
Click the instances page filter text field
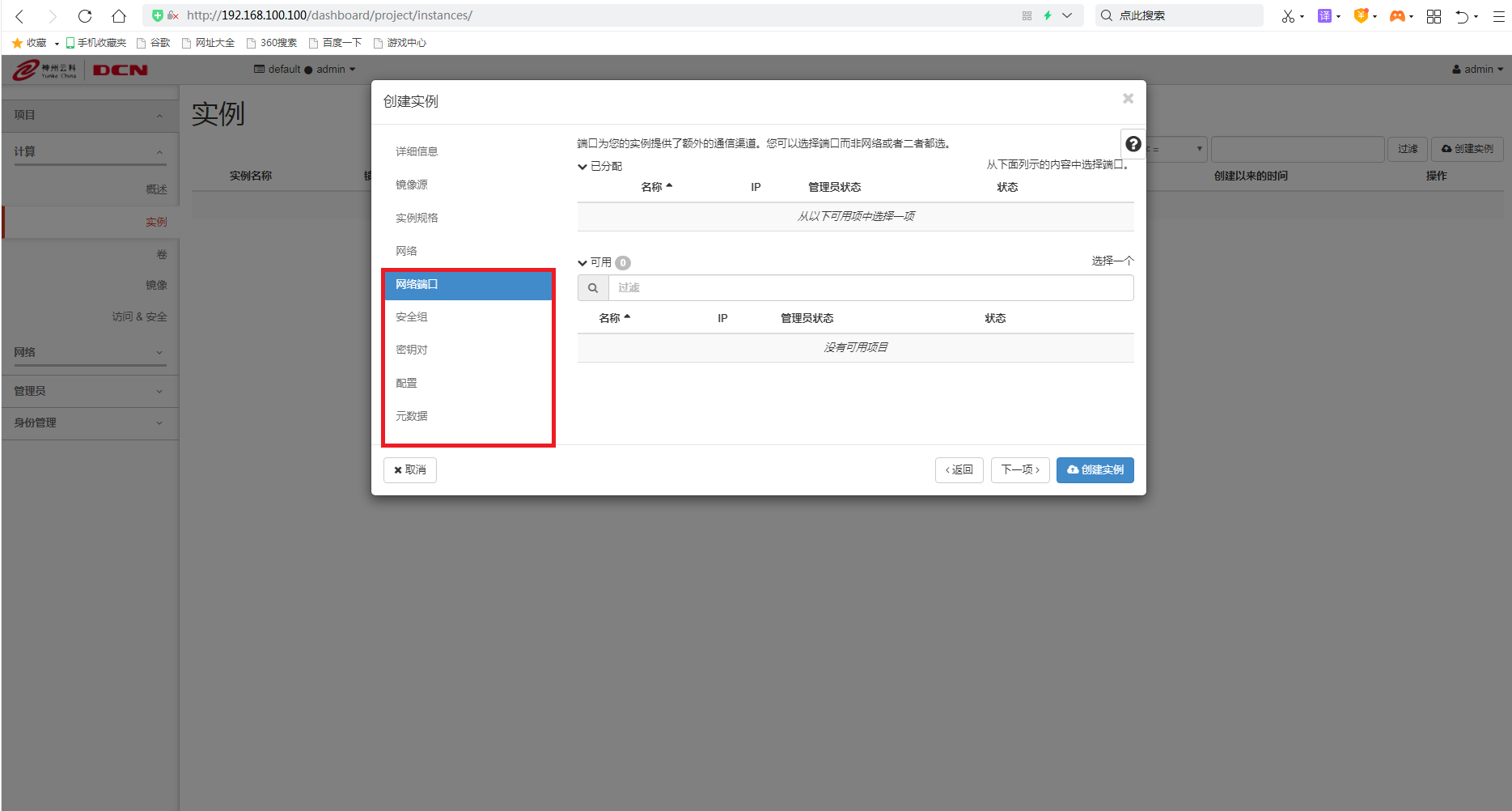pyautogui.click(x=1298, y=149)
